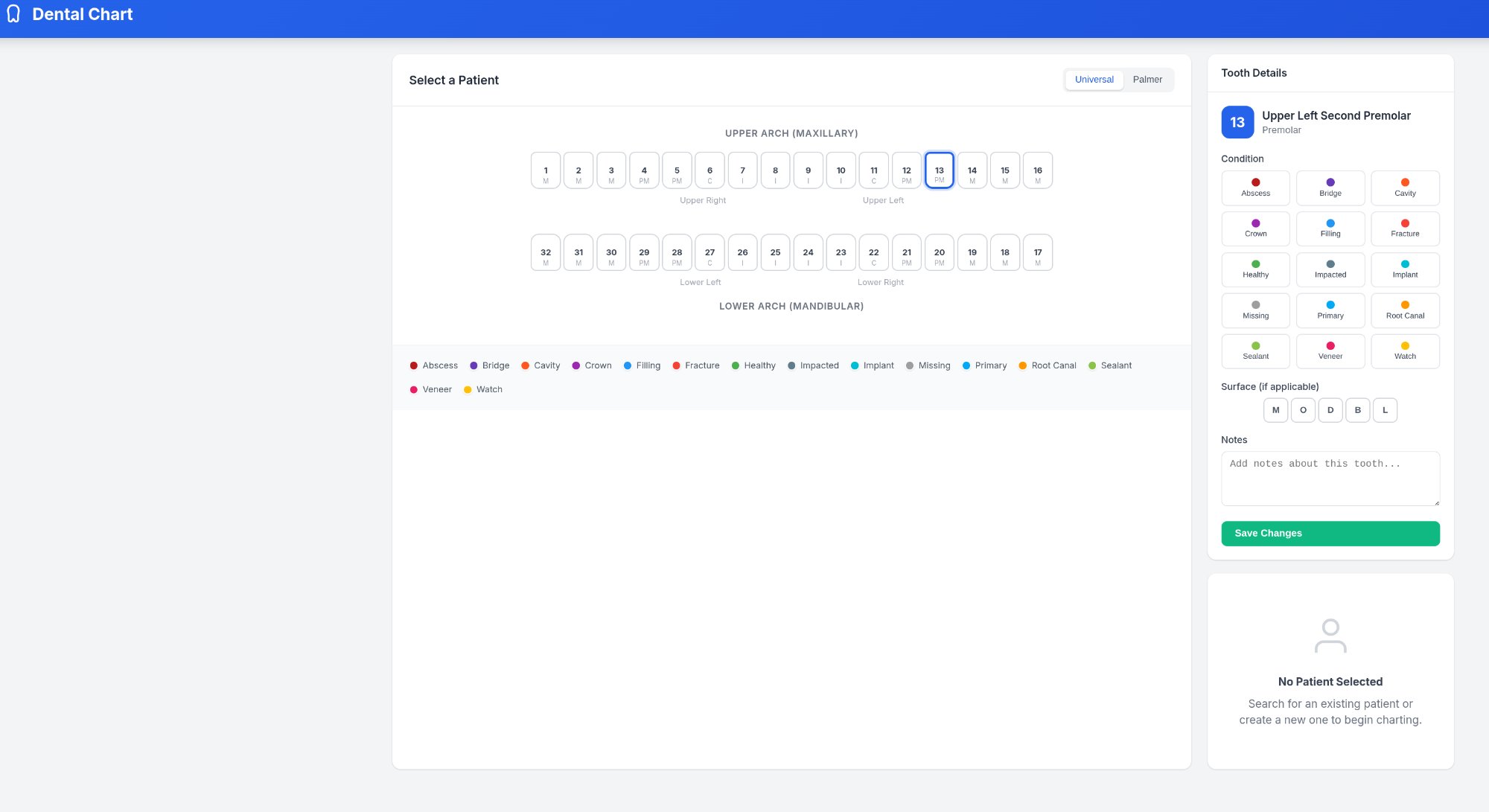Mark tooth as Fracture

[x=1405, y=228]
